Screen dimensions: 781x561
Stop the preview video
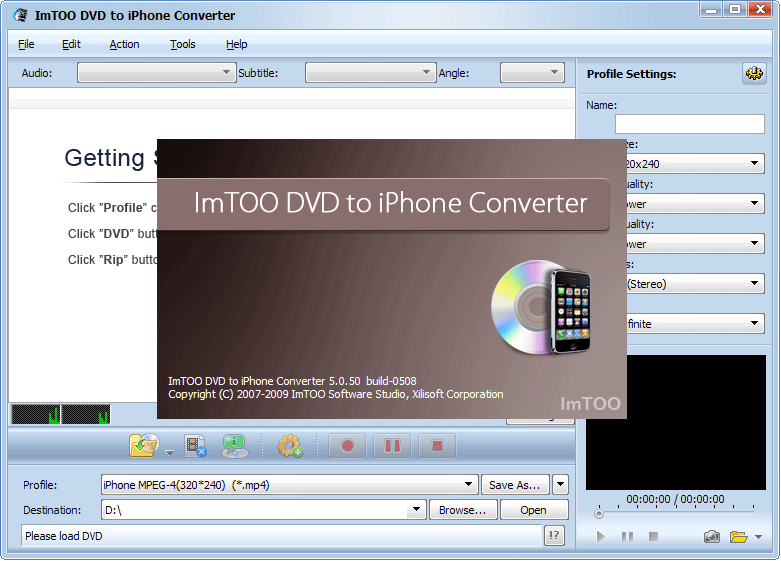tap(653, 537)
